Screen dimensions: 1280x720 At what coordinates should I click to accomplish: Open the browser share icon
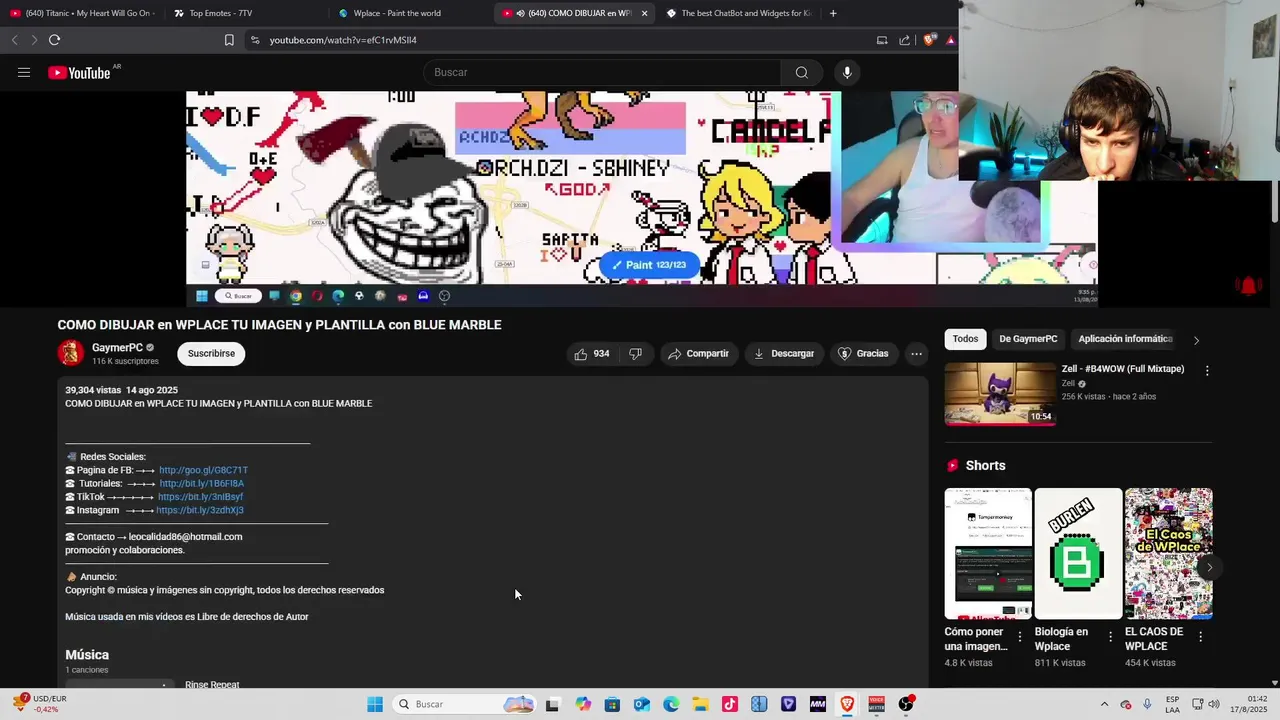905,40
